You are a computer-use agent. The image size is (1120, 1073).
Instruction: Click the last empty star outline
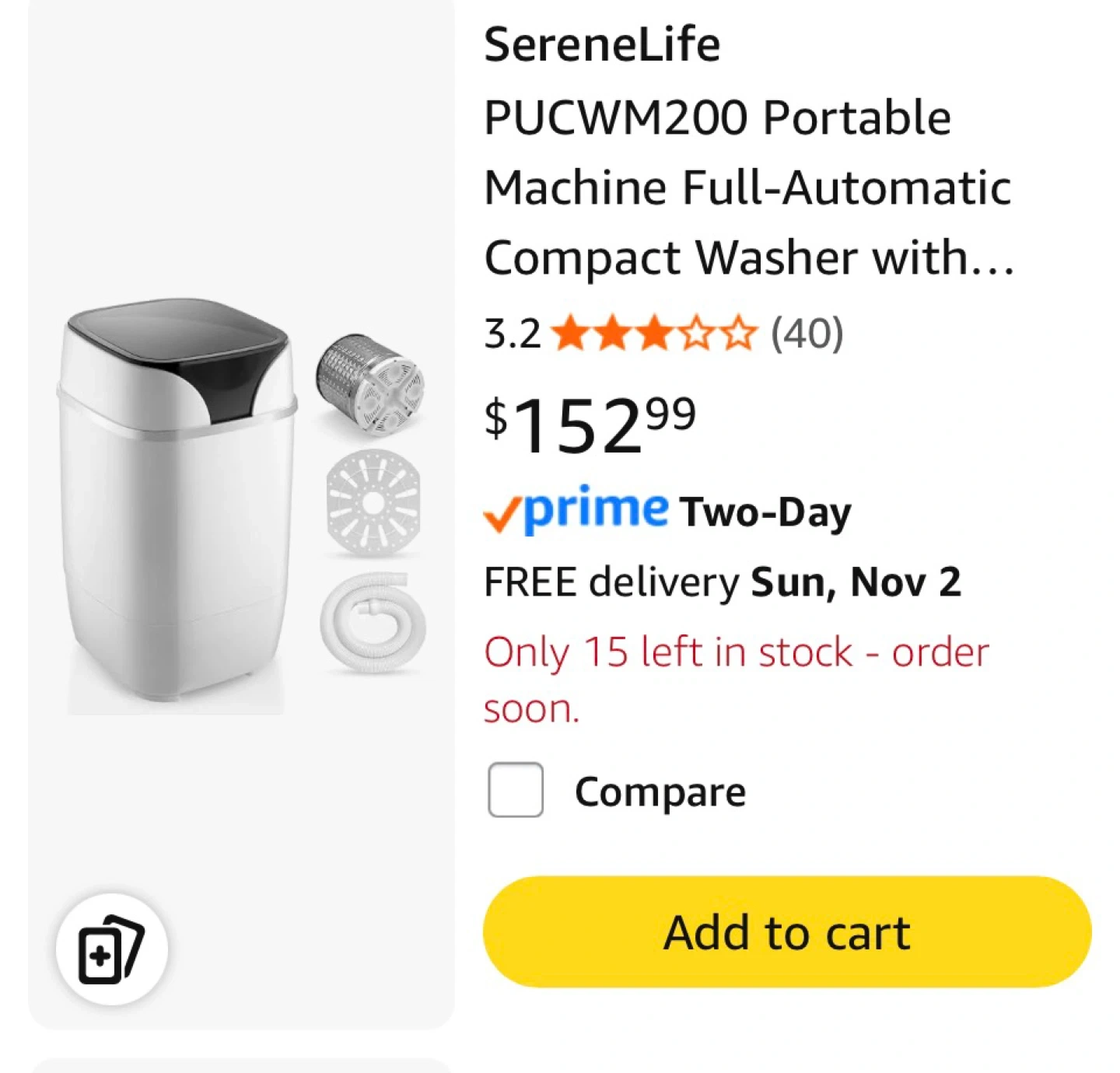pyautogui.click(x=737, y=334)
